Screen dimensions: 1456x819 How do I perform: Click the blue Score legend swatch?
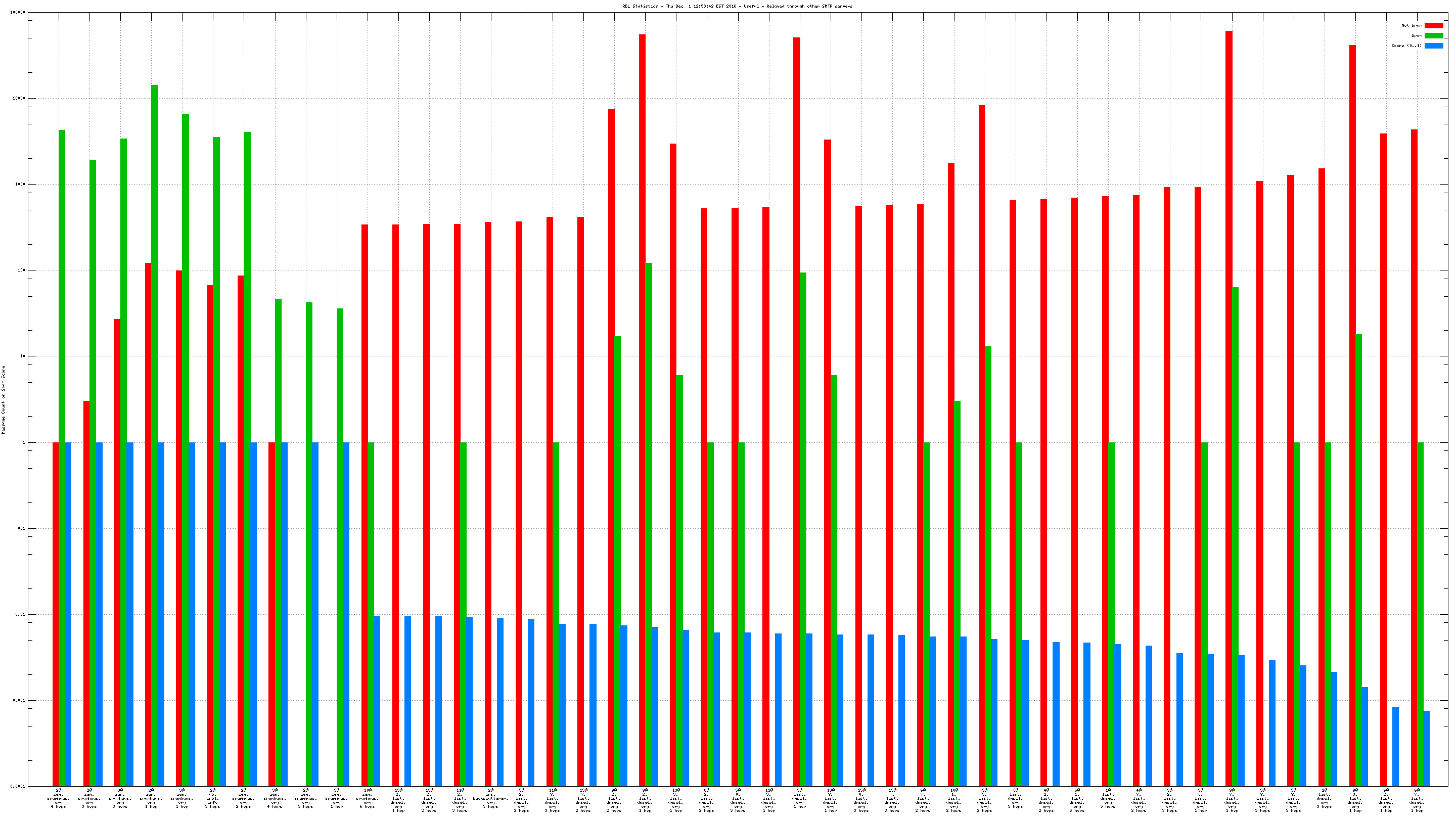(1433, 46)
